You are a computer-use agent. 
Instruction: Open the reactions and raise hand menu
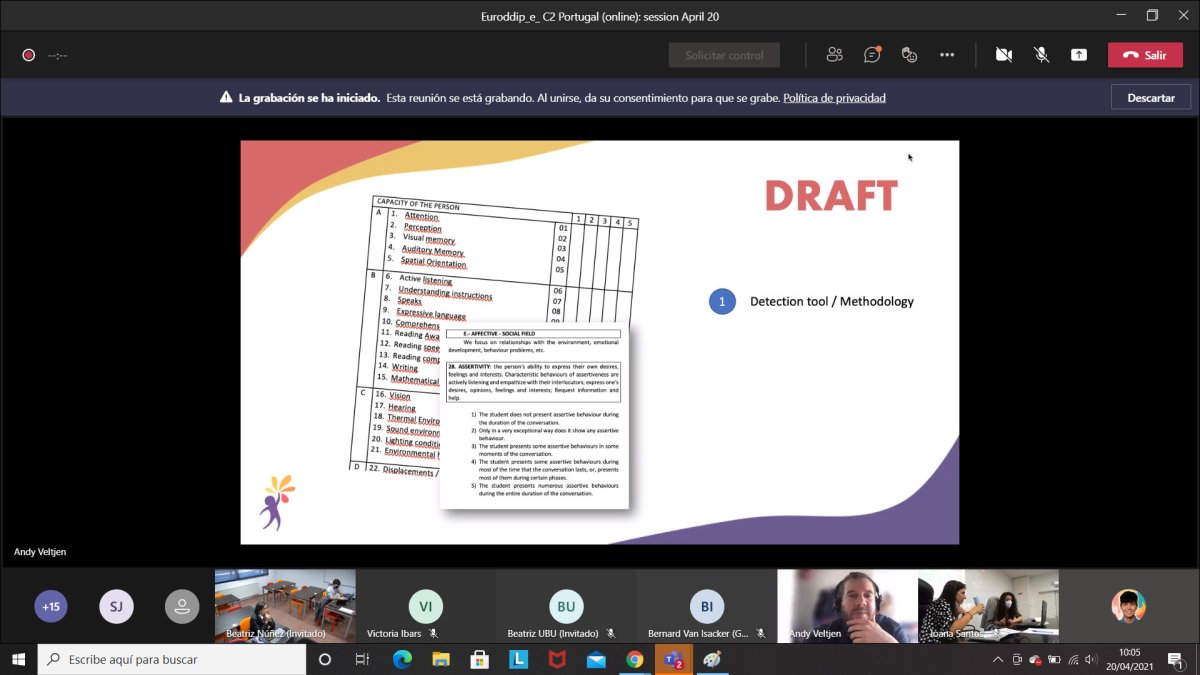(909, 55)
